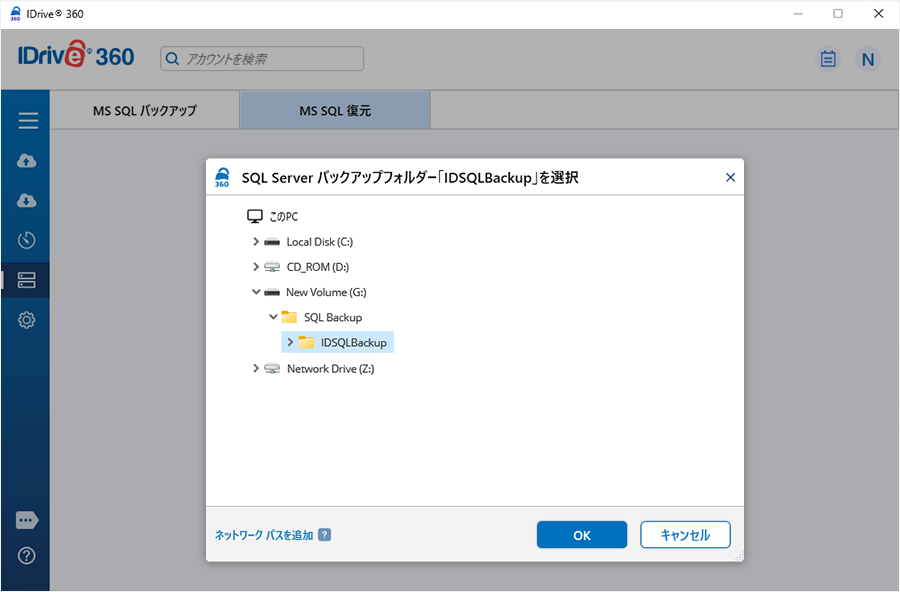Select the IDSQLBackup folder label
The height and width of the screenshot is (592, 900).
click(354, 342)
